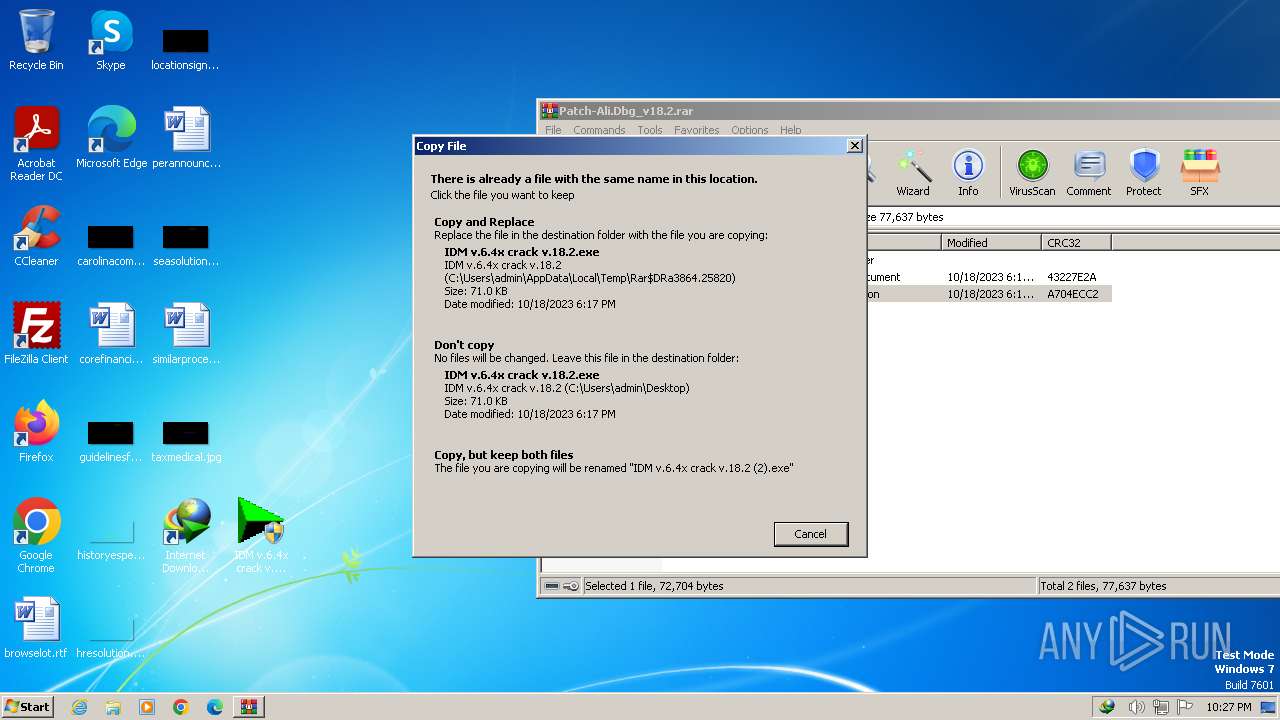
Task: Choose the Copy and Replace option
Action: [x=640, y=263]
